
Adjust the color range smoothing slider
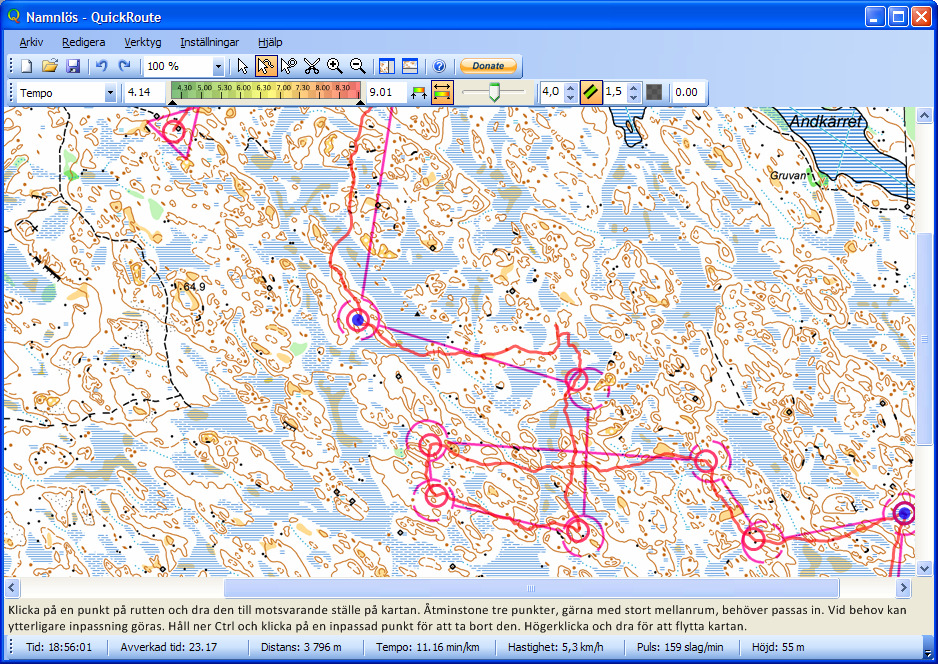pyautogui.click(x=494, y=92)
